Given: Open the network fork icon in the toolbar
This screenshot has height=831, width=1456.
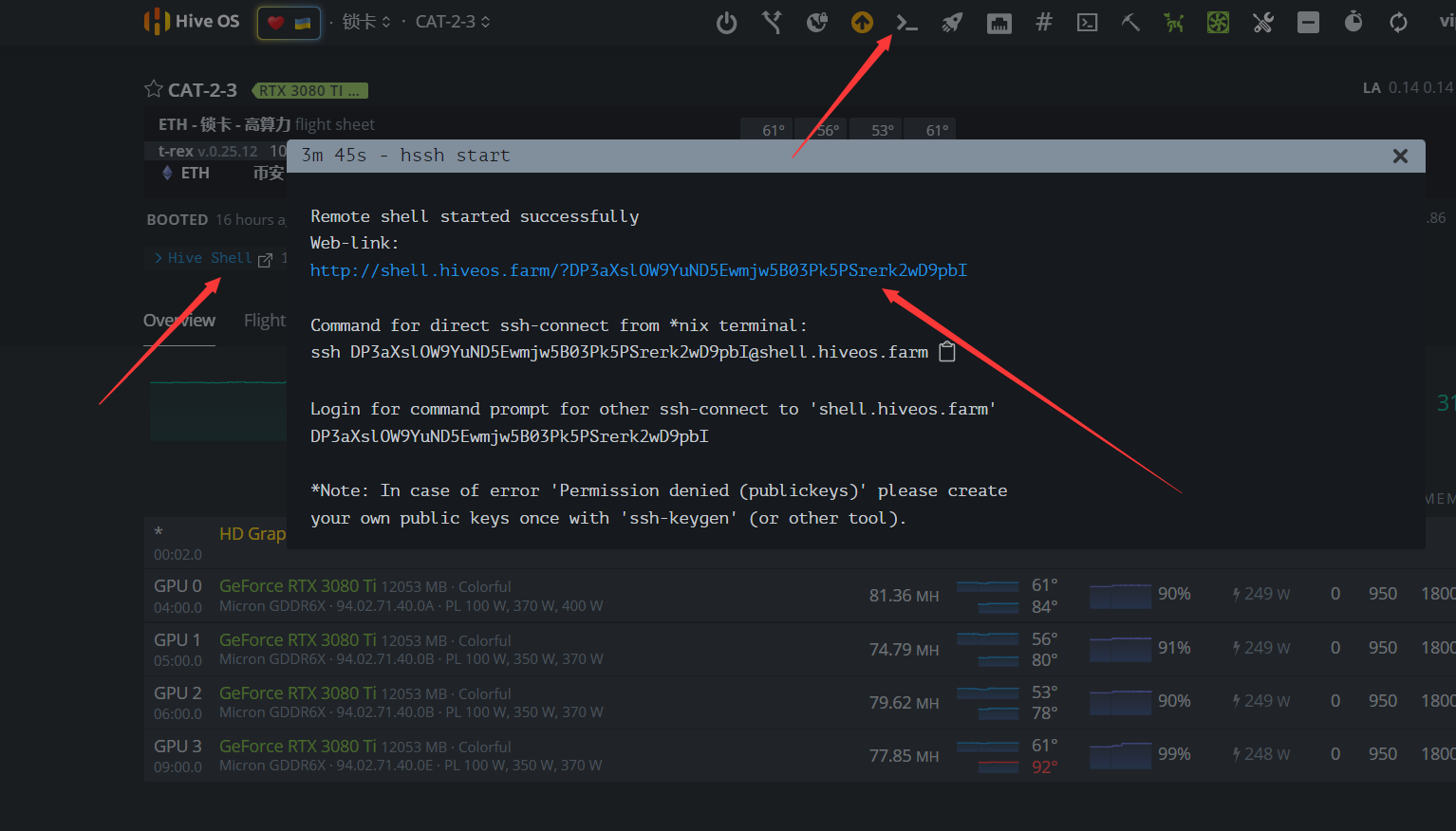Looking at the screenshot, I should tap(772, 22).
